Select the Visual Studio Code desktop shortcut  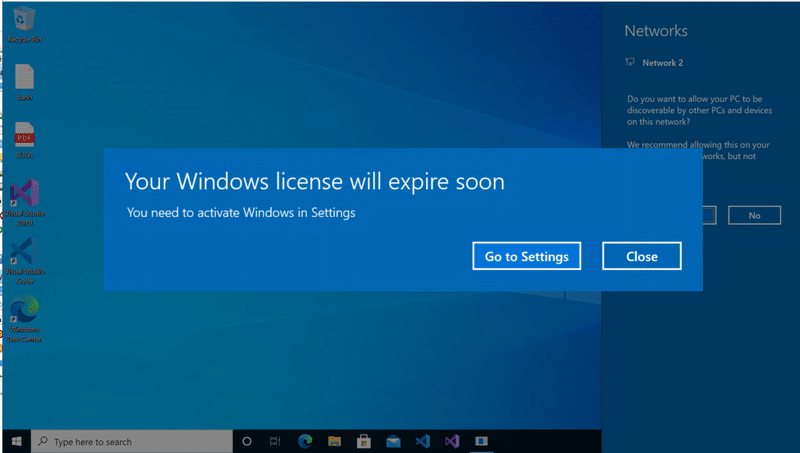click(x=24, y=261)
